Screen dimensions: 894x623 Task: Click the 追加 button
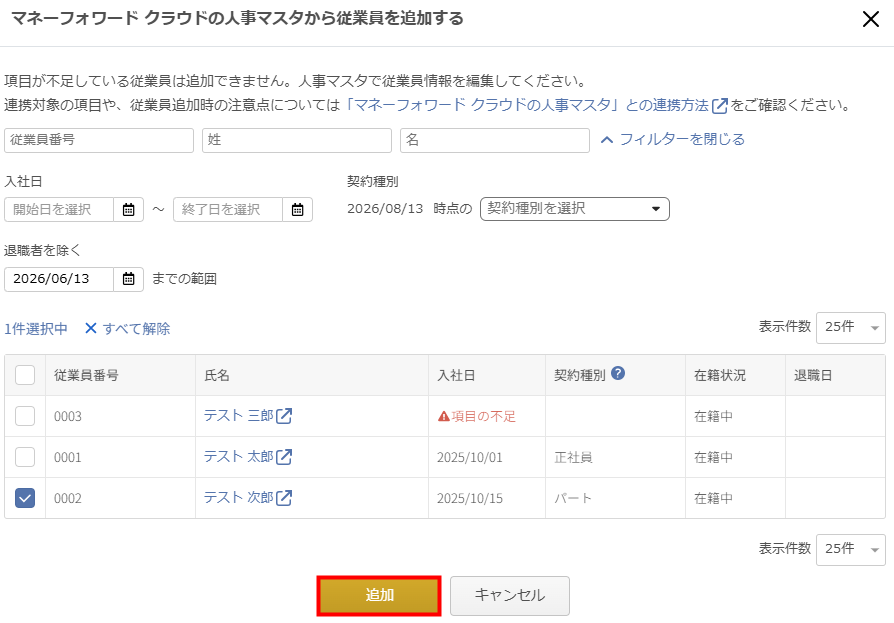(x=379, y=596)
